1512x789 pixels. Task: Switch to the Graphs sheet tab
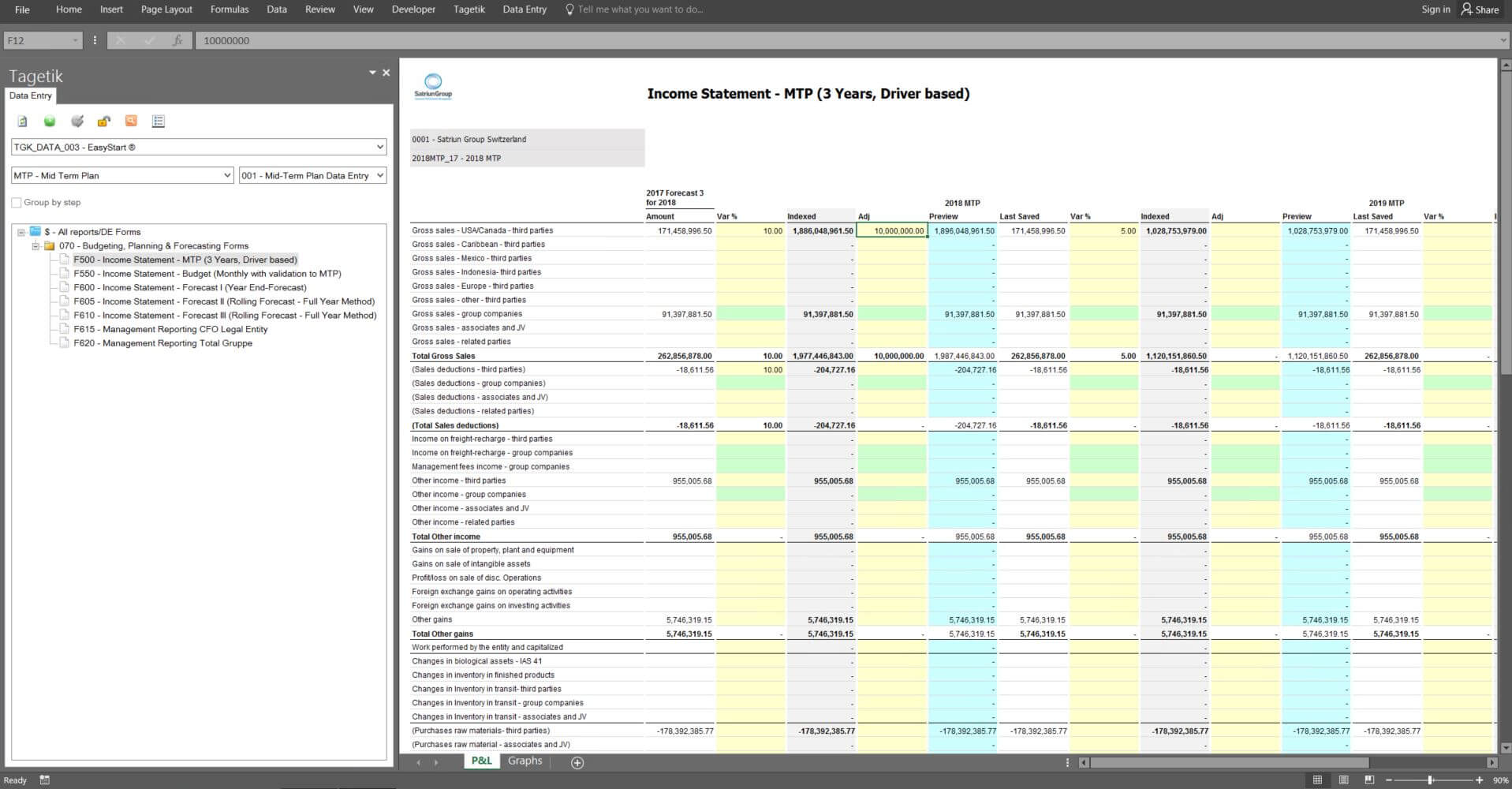coord(525,761)
